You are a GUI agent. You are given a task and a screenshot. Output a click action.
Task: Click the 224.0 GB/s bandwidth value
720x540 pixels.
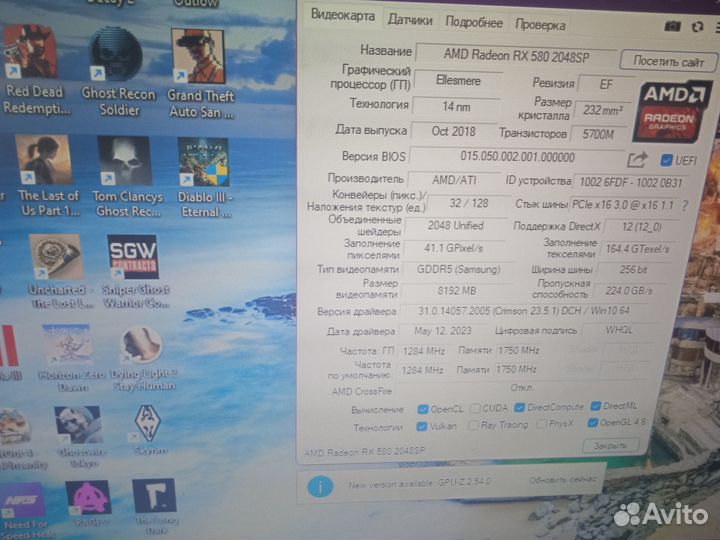628,290
